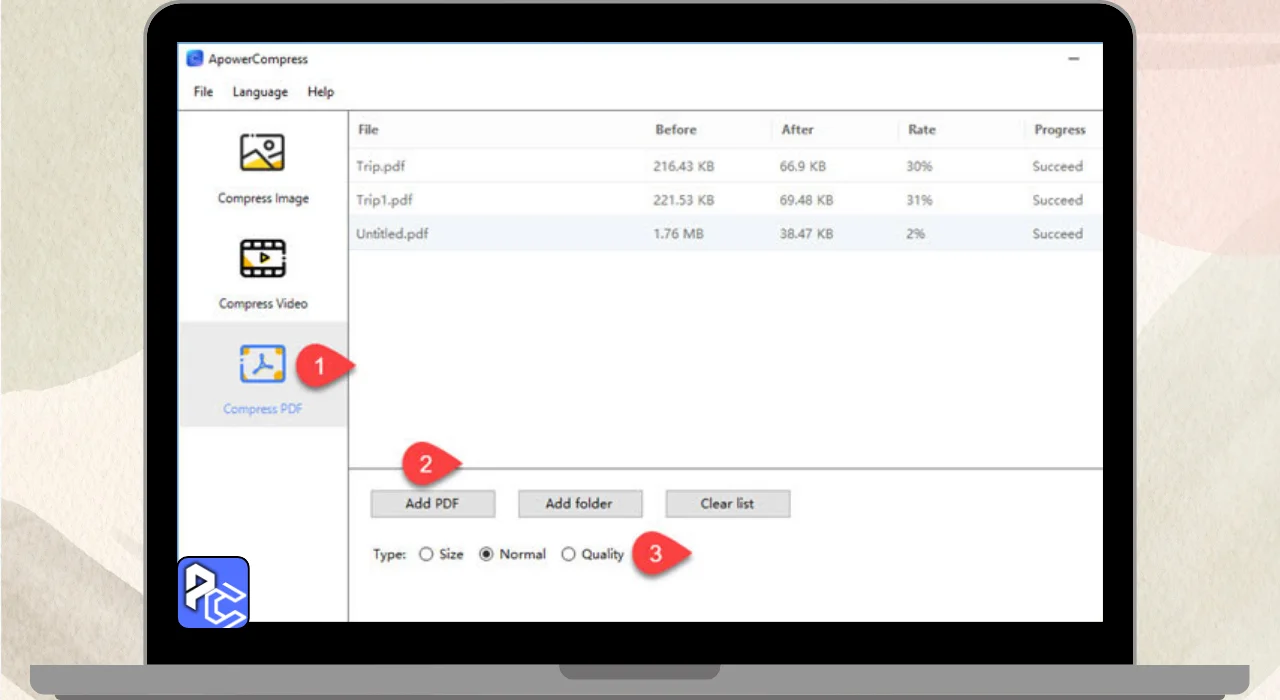Viewport: 1280px width, 700px height.
Task: Click the Add PDF button
Action: pyautogui.click(x=432, y=503)
